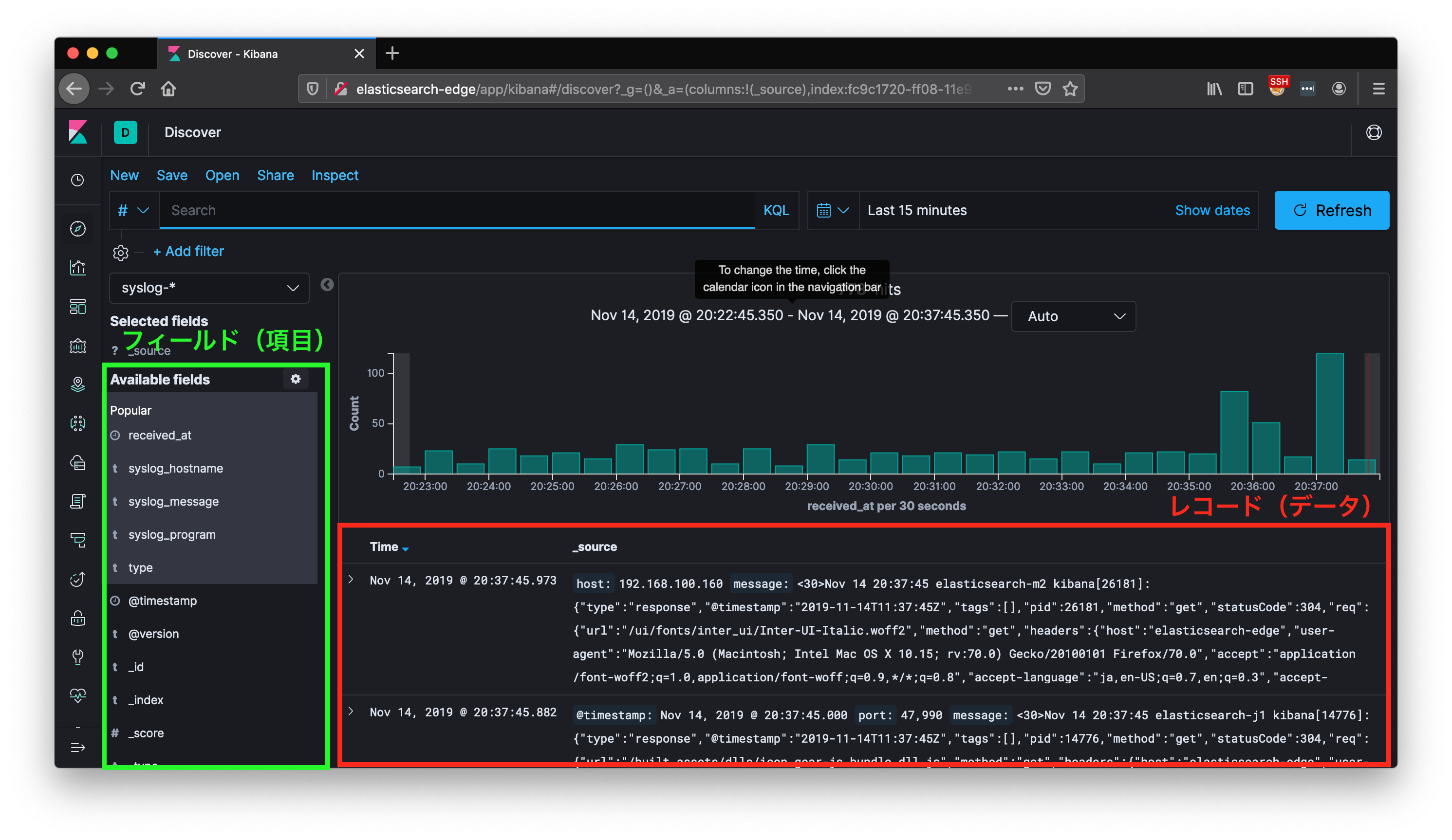
Task: Open the Dashboard icon in sidebar
Action: (78, 306)
